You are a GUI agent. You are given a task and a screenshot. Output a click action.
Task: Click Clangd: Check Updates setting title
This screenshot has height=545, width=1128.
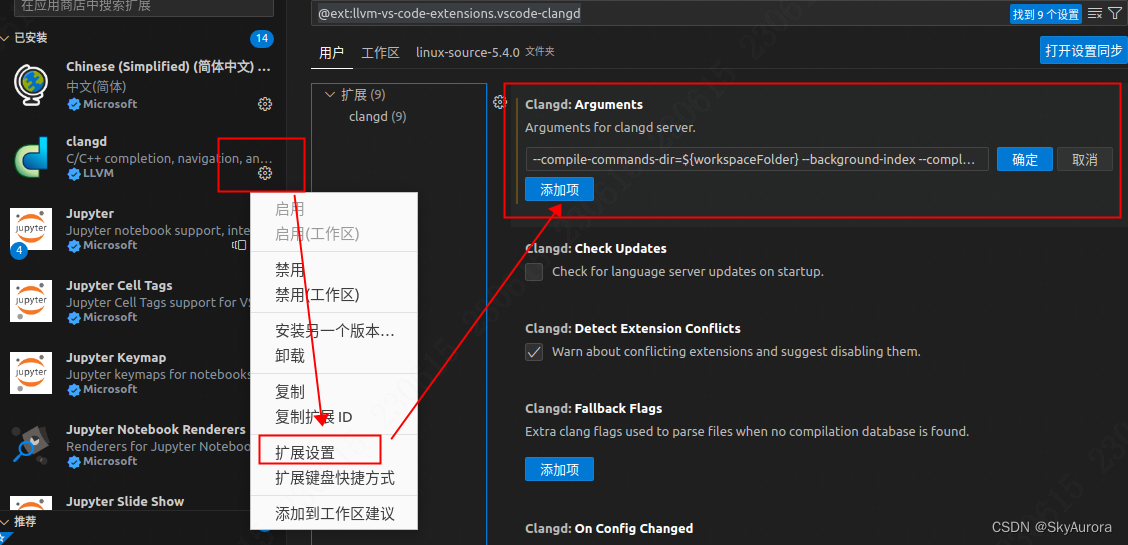point(596,249)
